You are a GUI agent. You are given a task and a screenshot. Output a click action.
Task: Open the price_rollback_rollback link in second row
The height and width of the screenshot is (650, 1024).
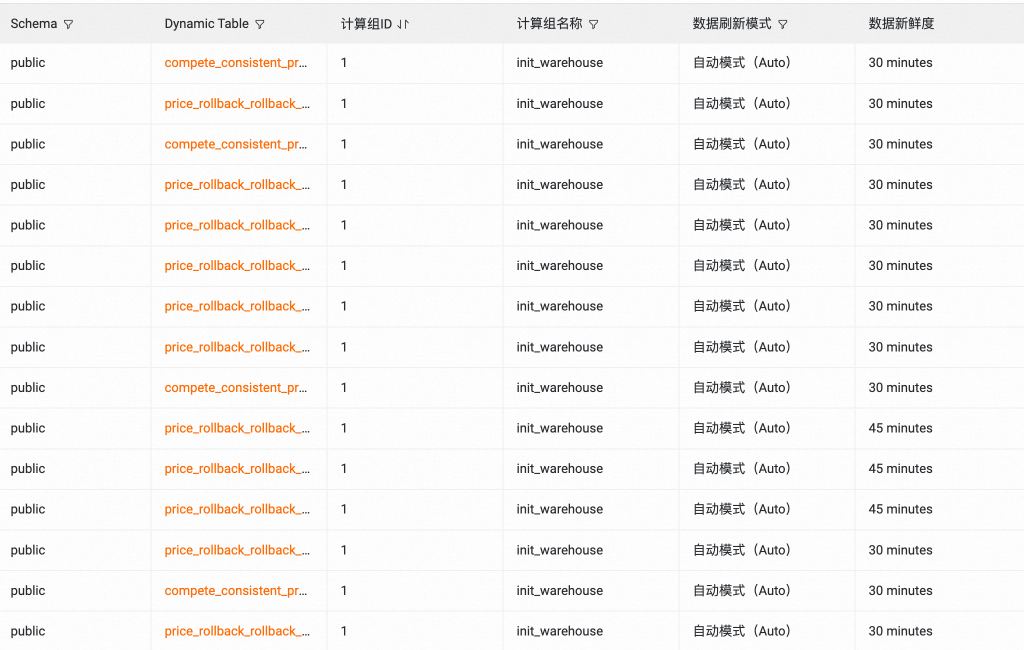coord(237,103)
